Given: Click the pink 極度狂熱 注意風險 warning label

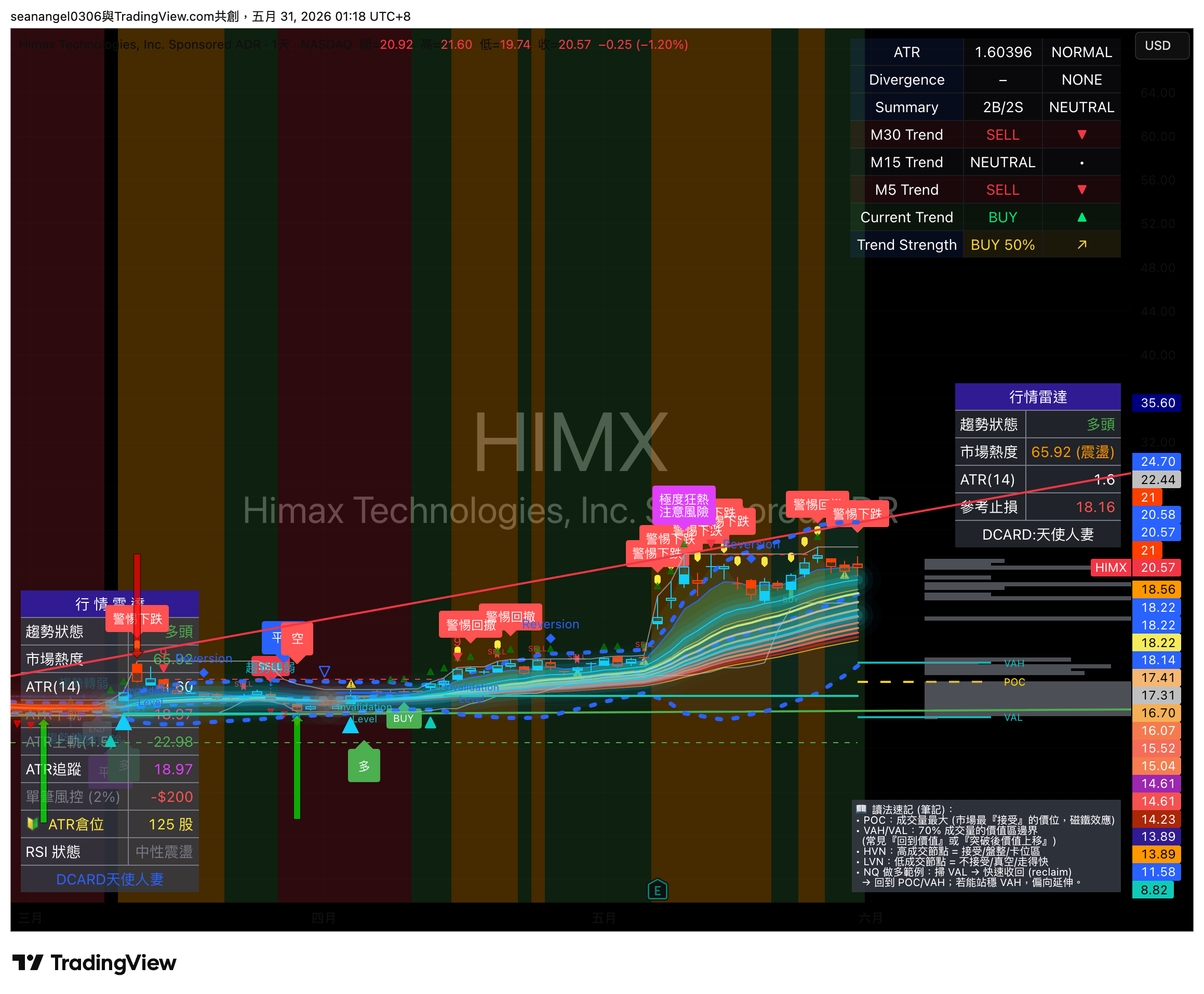Looking at the screenshot, I should point(684,506).
